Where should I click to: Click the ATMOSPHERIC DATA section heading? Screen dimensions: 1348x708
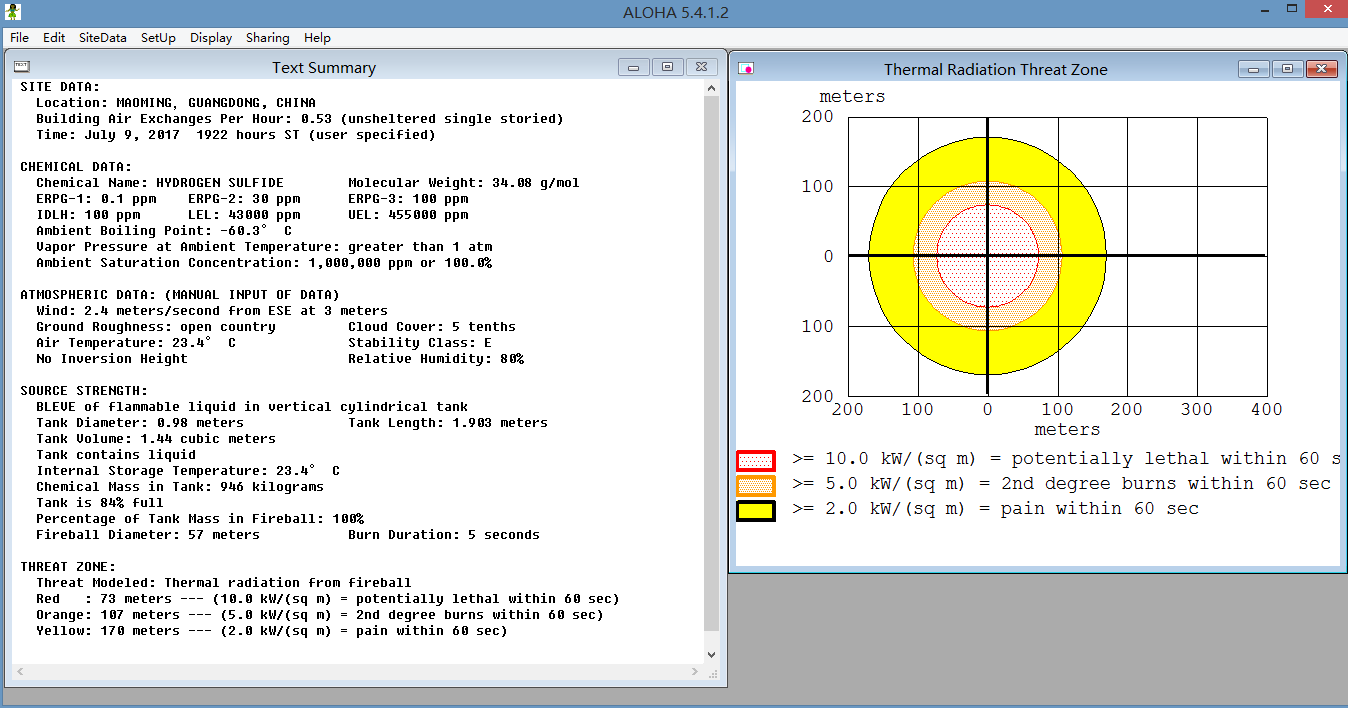pyautogui.click(x=180, y=295)
